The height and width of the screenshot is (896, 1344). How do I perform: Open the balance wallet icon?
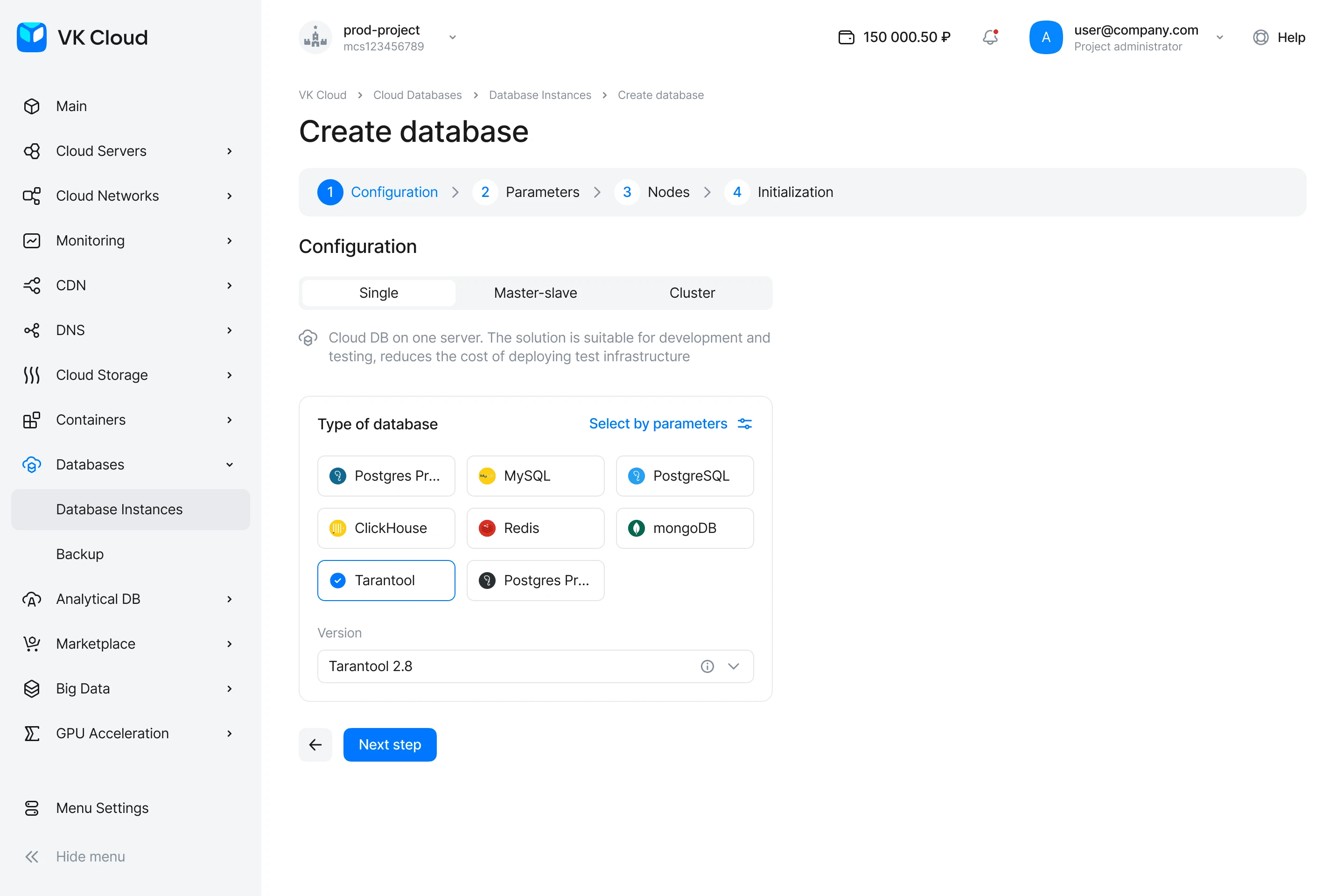pyautogui.click(x=846, y=37)
